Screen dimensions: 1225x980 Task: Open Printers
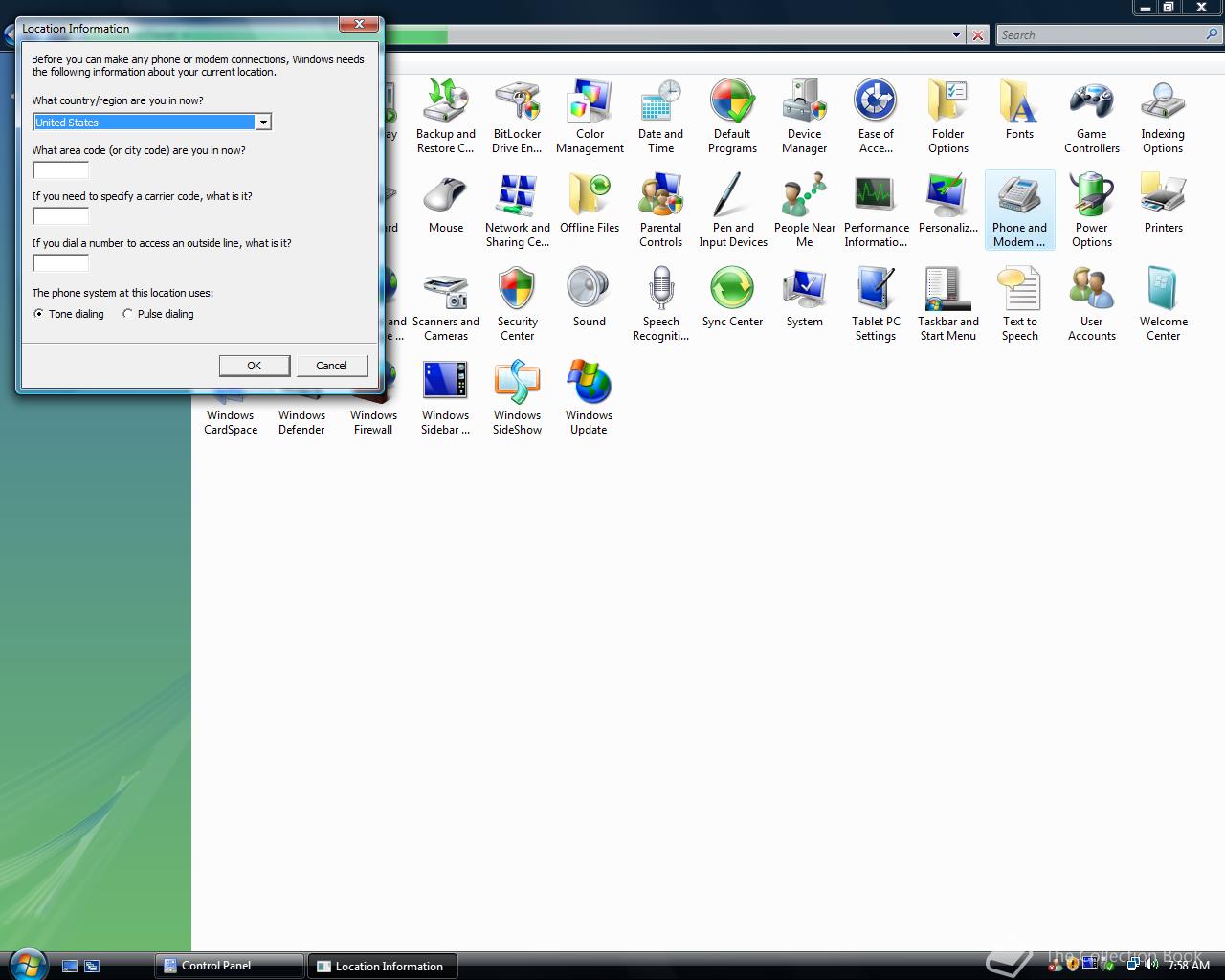1163,204
